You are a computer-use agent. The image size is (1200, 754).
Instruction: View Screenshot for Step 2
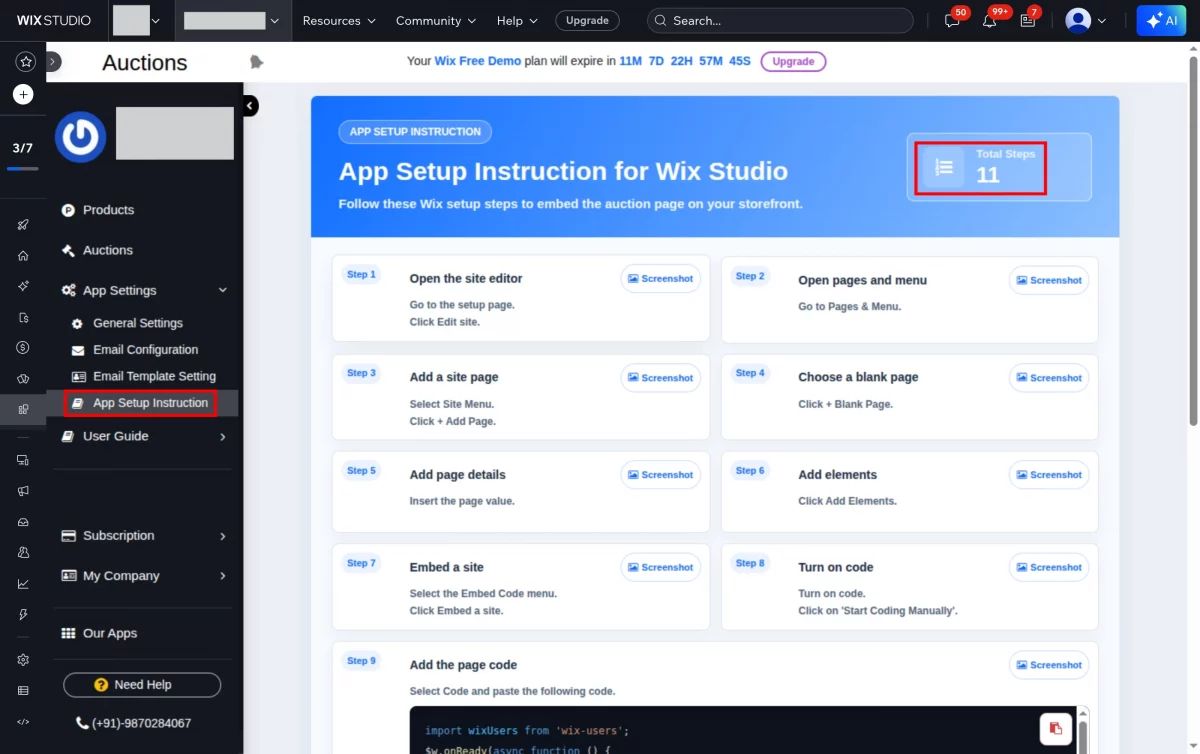(x=1049, y=280)
